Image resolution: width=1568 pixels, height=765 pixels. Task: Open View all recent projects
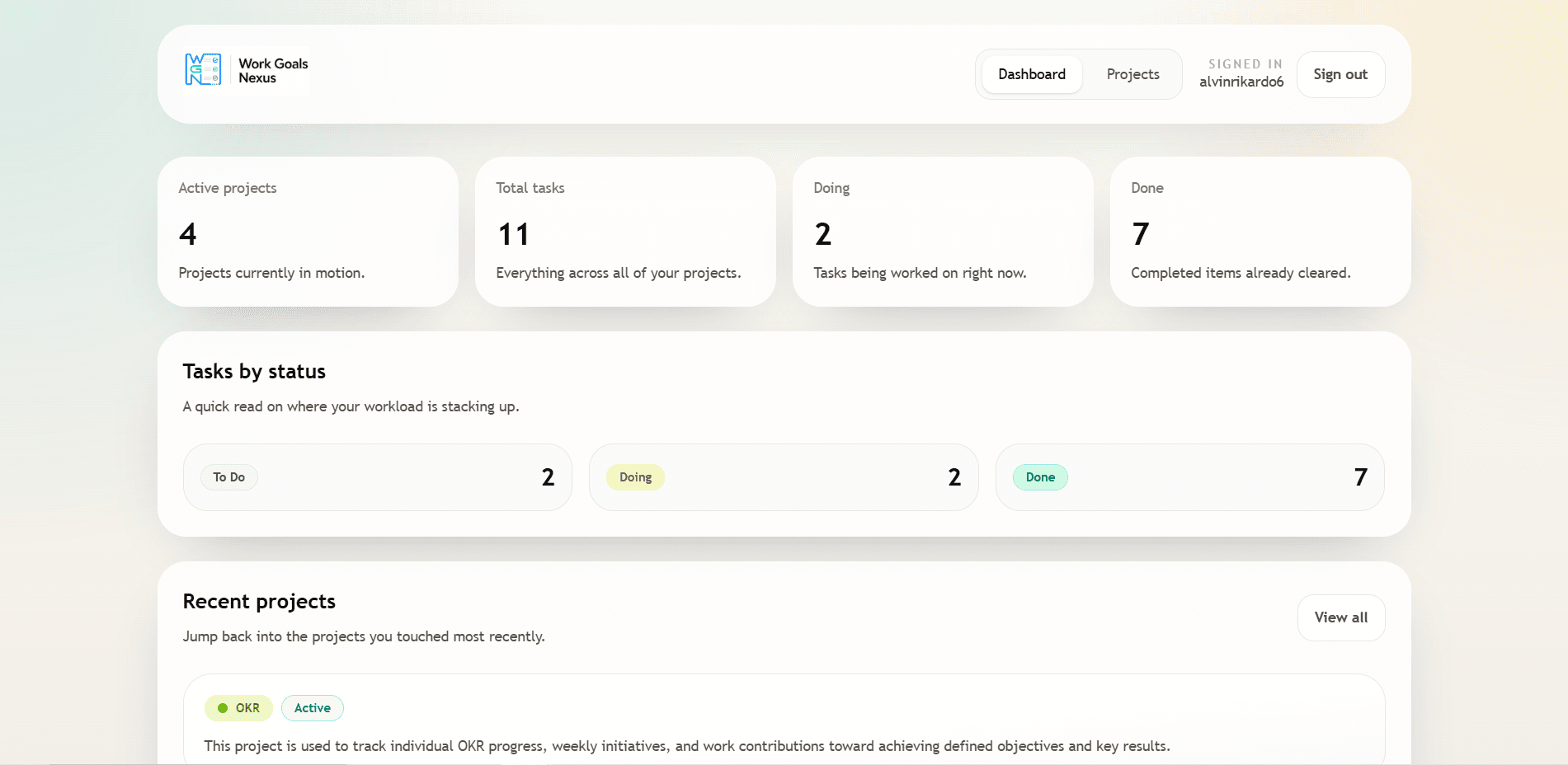click(1341, 617)
